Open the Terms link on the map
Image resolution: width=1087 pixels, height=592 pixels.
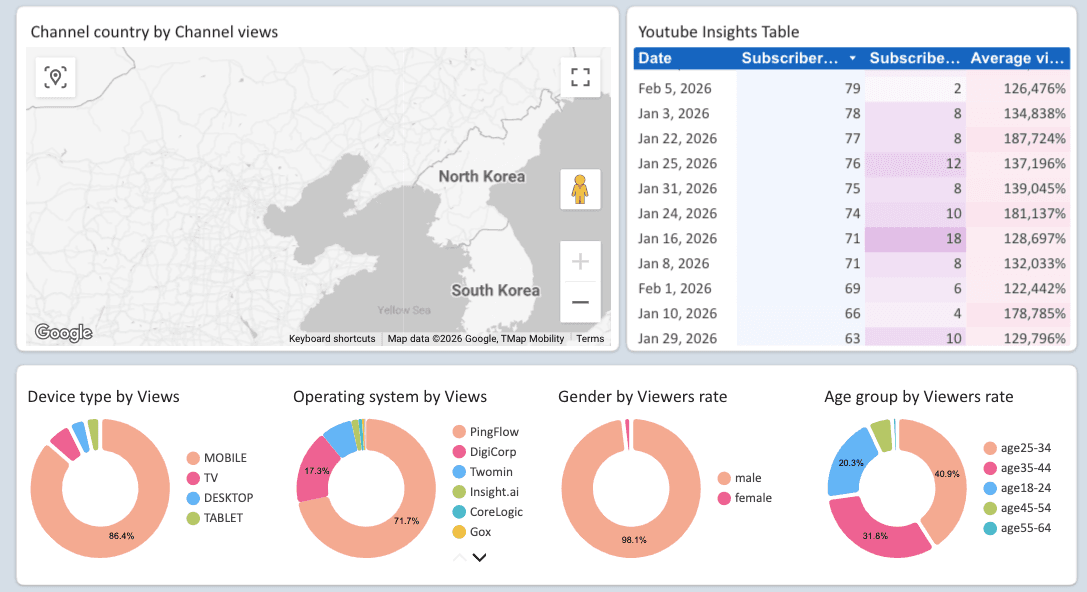pos(590,338)
